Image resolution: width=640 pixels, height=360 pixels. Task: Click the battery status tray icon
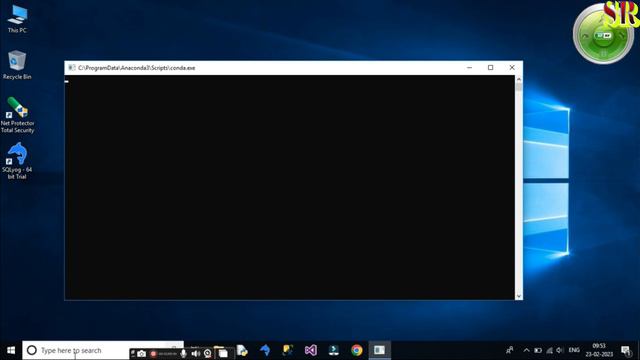pos(538,350)
